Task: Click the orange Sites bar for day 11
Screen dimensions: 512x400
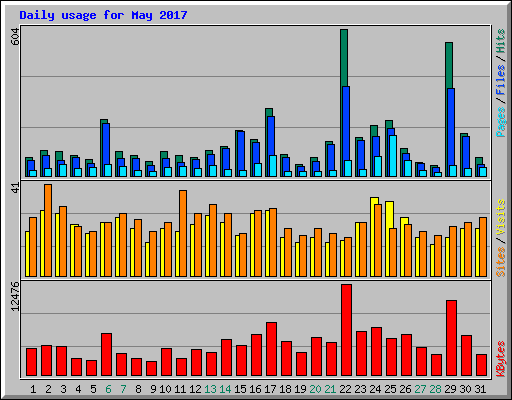Action: point(183,234)
